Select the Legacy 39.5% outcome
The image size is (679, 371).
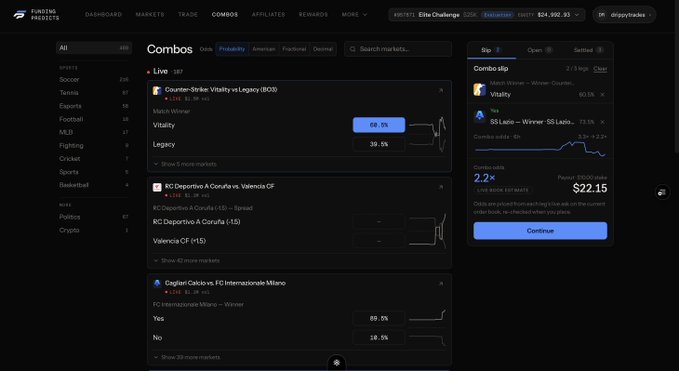379,145
